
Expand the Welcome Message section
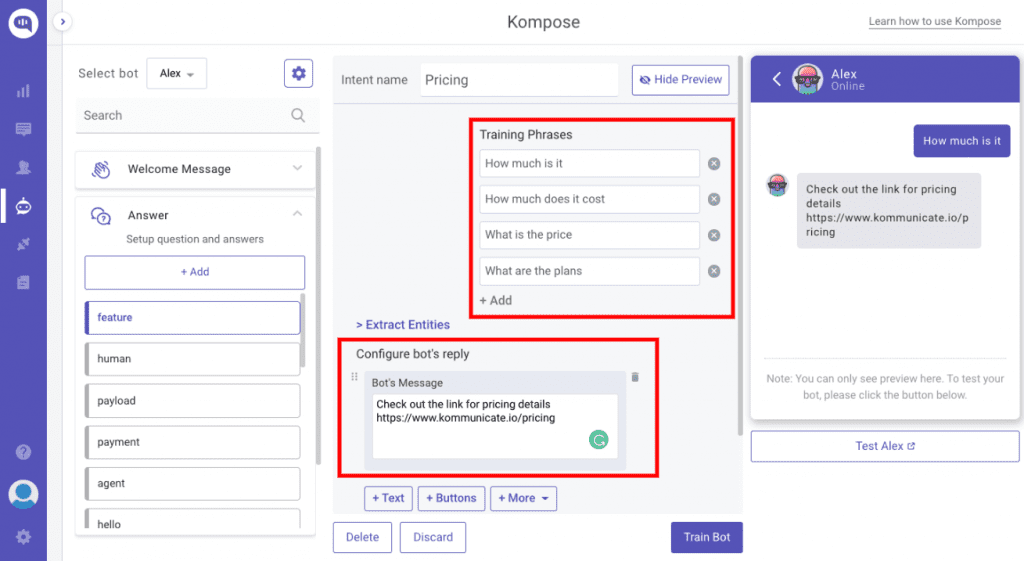(195, 169)
